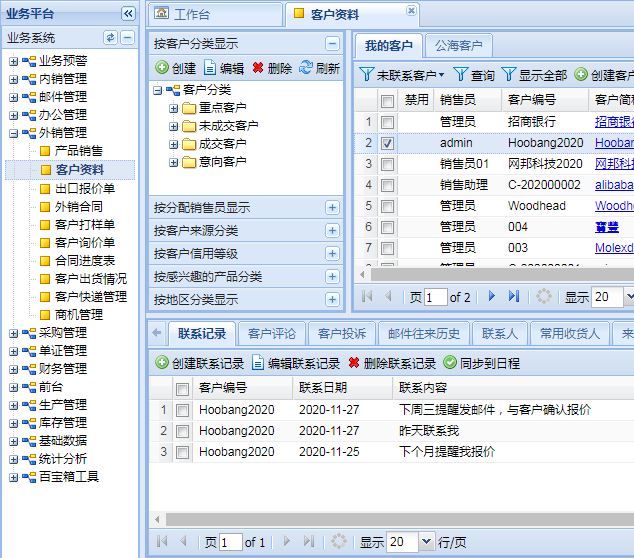Screen dimensions: 634x558
Task: Click the green 创建 icon in 按客户分类显示 panel
Action: point(162,68)
